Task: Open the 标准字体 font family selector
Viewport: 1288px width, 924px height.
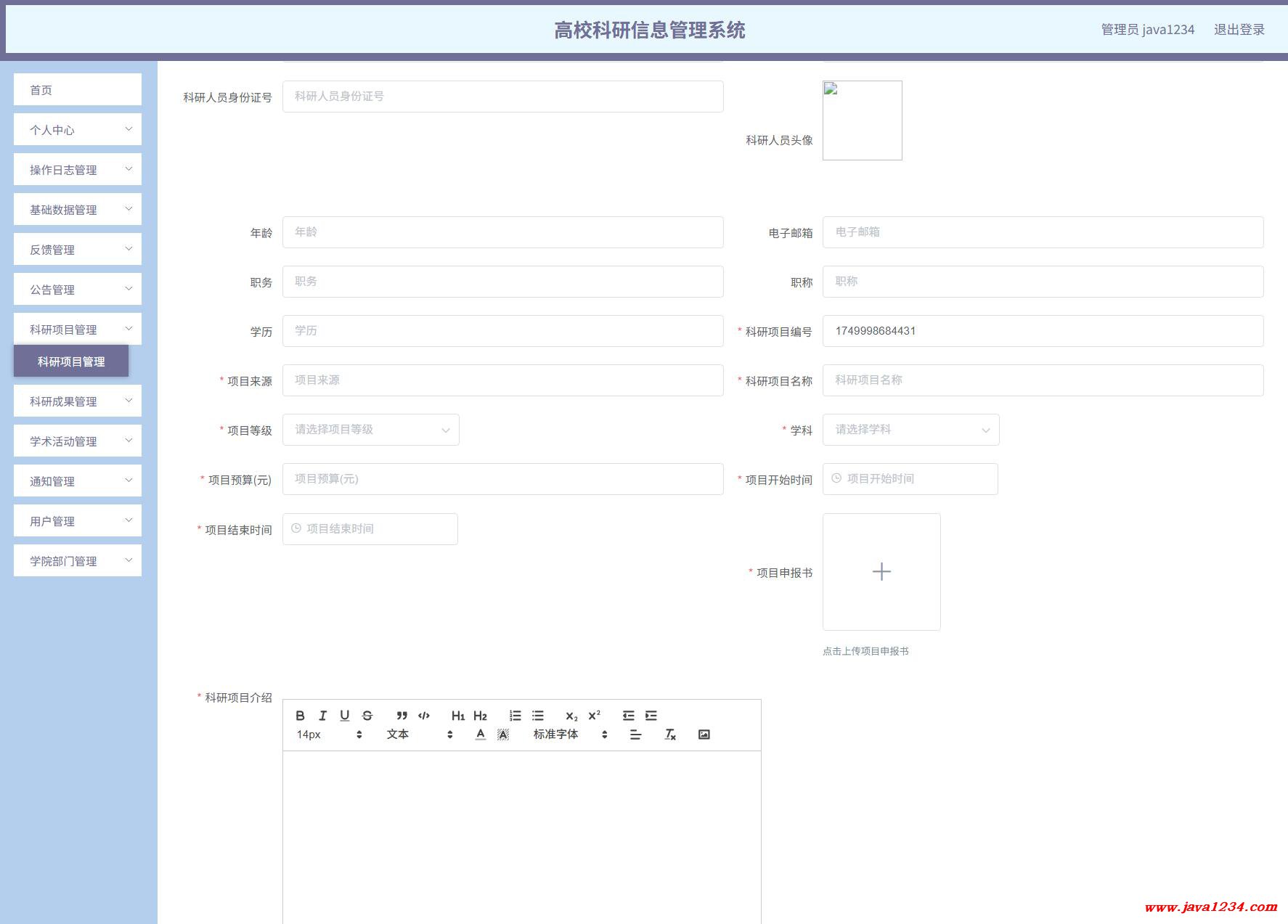Action: pyautogui.click(x=570, y=735)
